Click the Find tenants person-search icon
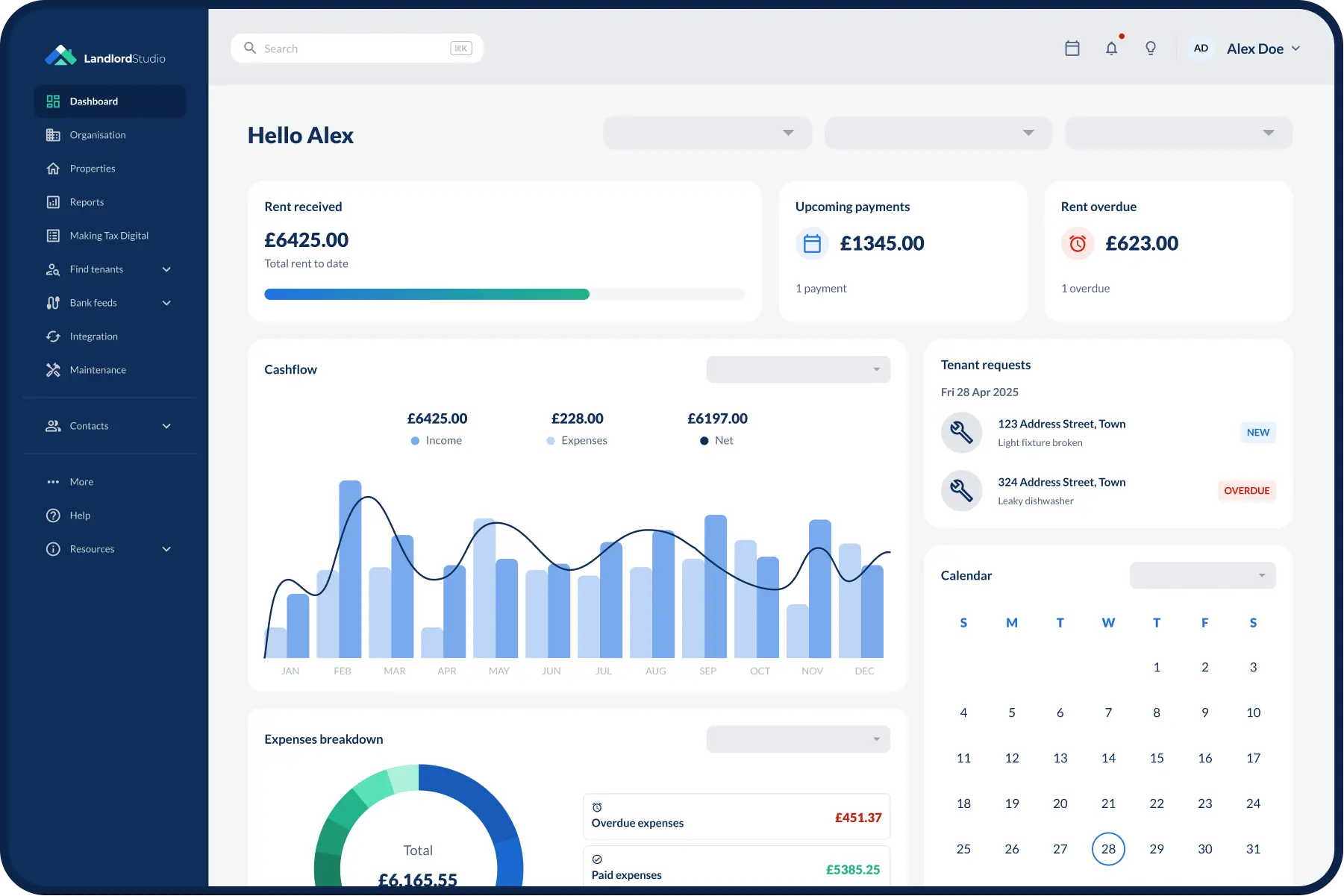This screenshot has width=1344, height=896. tap(53, 269)
